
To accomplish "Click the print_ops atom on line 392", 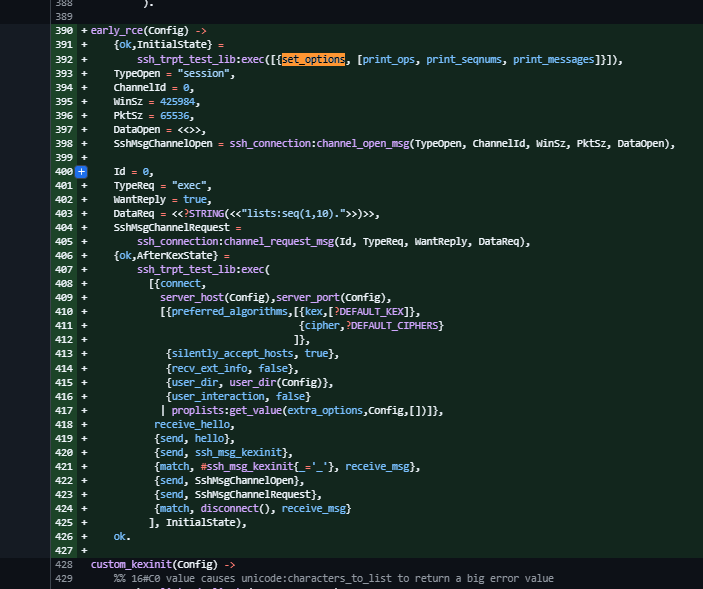I will pos(388,59).
